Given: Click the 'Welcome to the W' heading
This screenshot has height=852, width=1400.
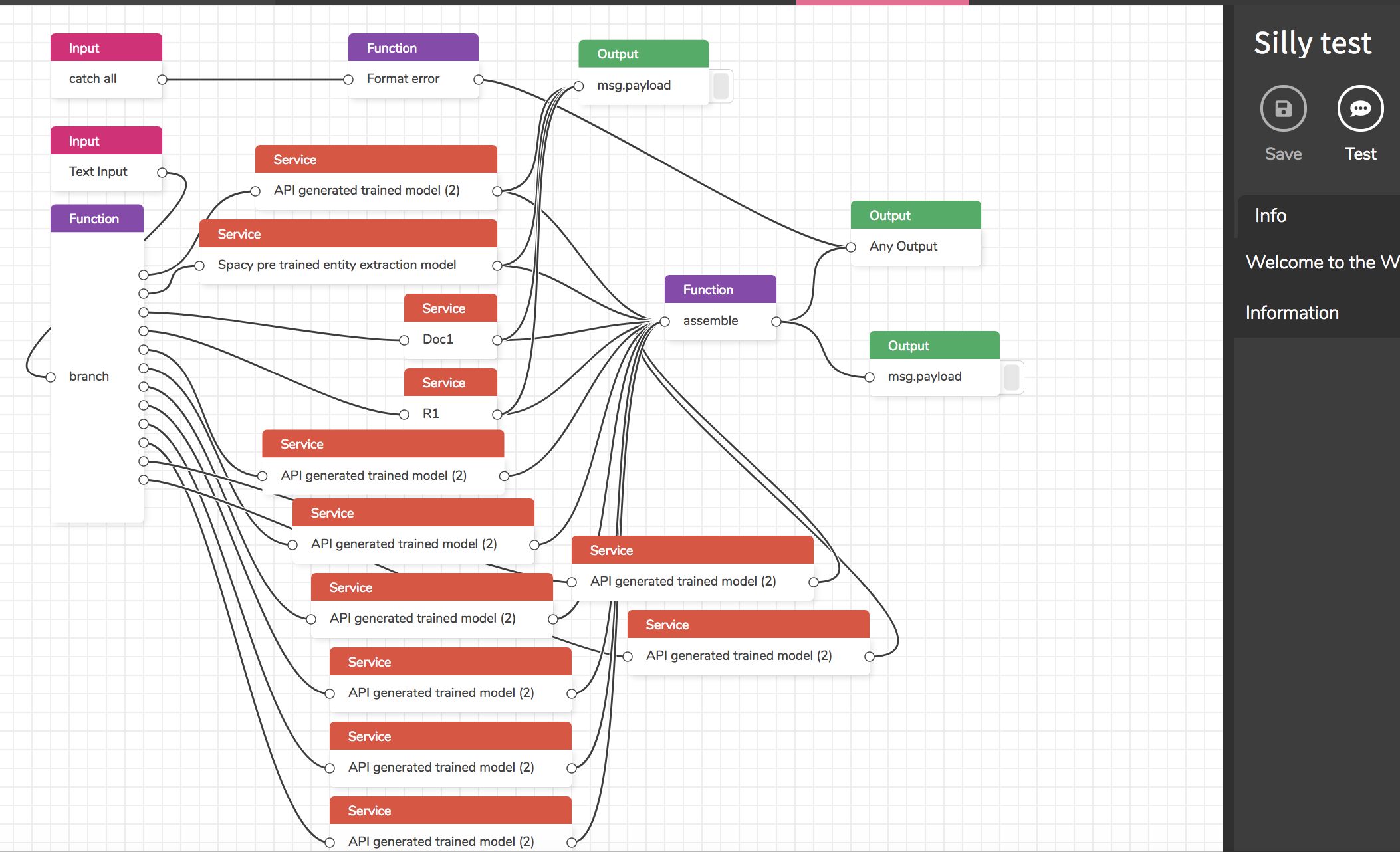Looking at the screenshot, I should tap(1322, 262).
